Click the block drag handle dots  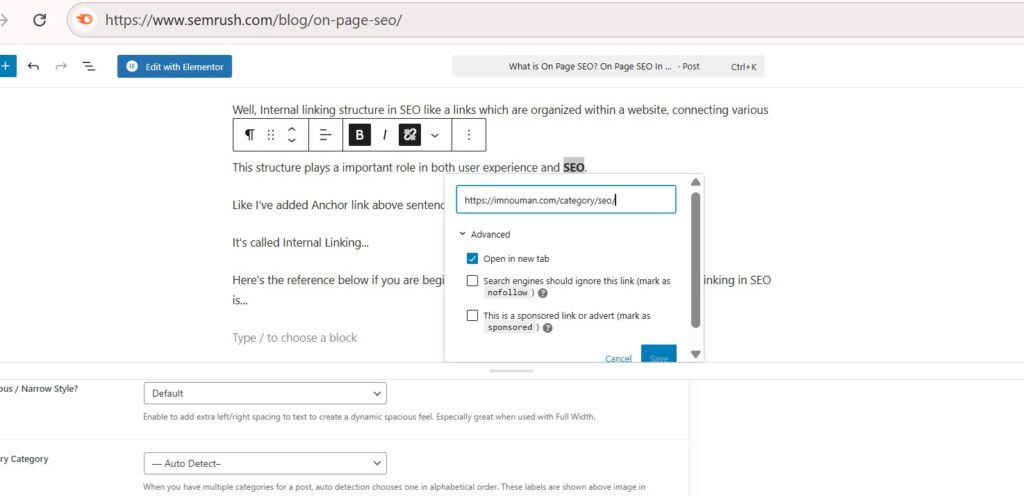tap(271, 135)
